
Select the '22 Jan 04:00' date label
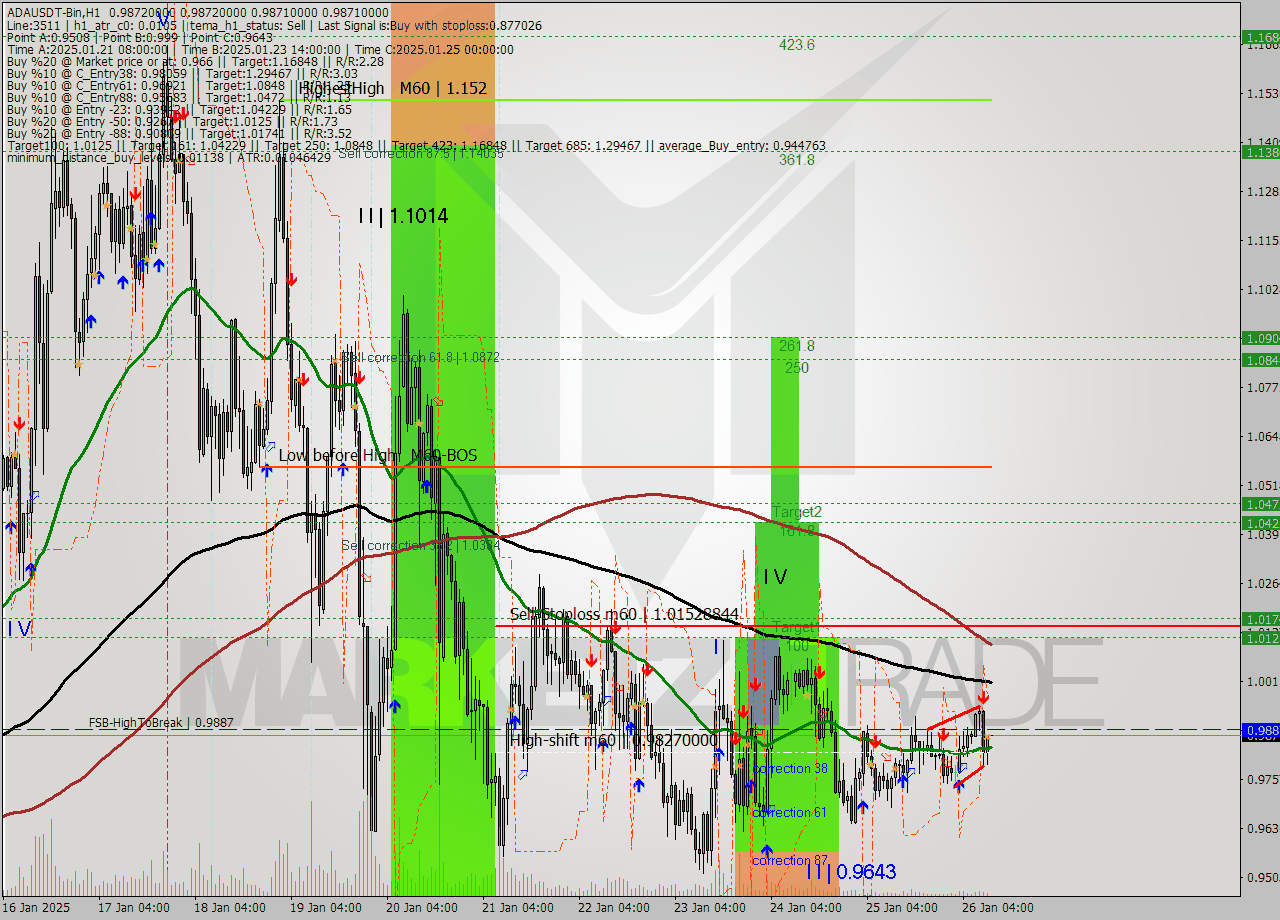tap(616, 908)
